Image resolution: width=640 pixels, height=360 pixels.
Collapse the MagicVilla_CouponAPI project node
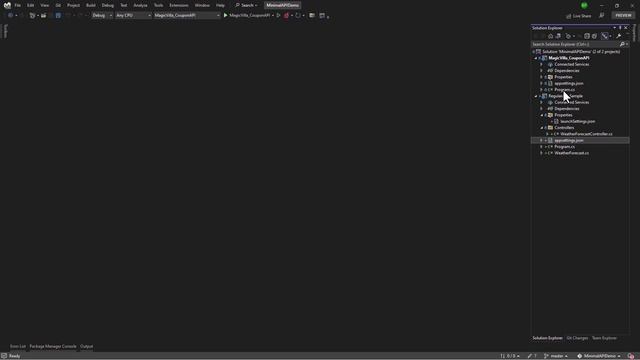pyautogui.click(x=536, y=58)
